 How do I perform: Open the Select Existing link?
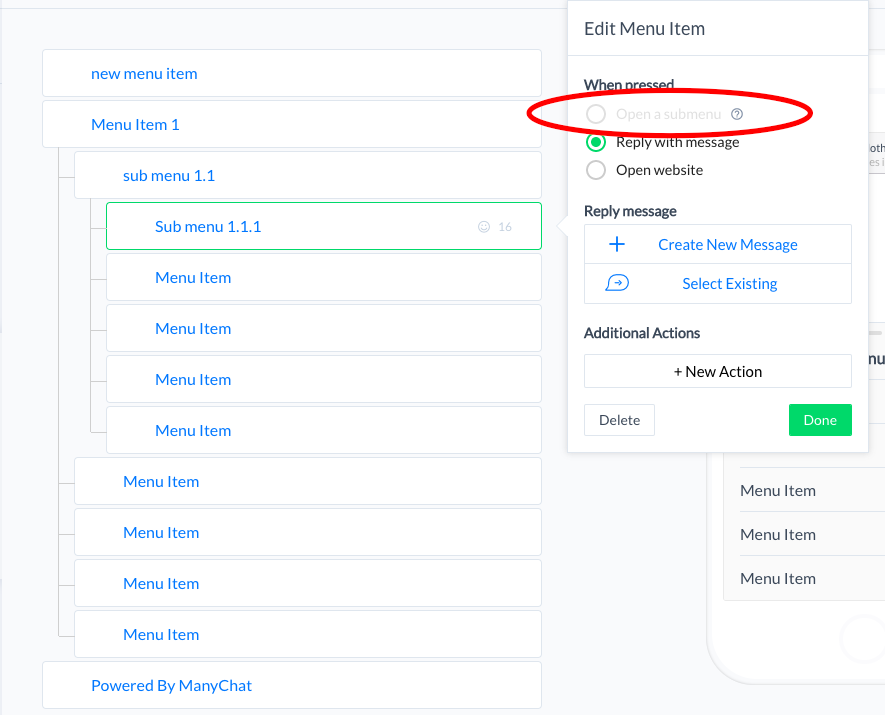pos(729,283)
